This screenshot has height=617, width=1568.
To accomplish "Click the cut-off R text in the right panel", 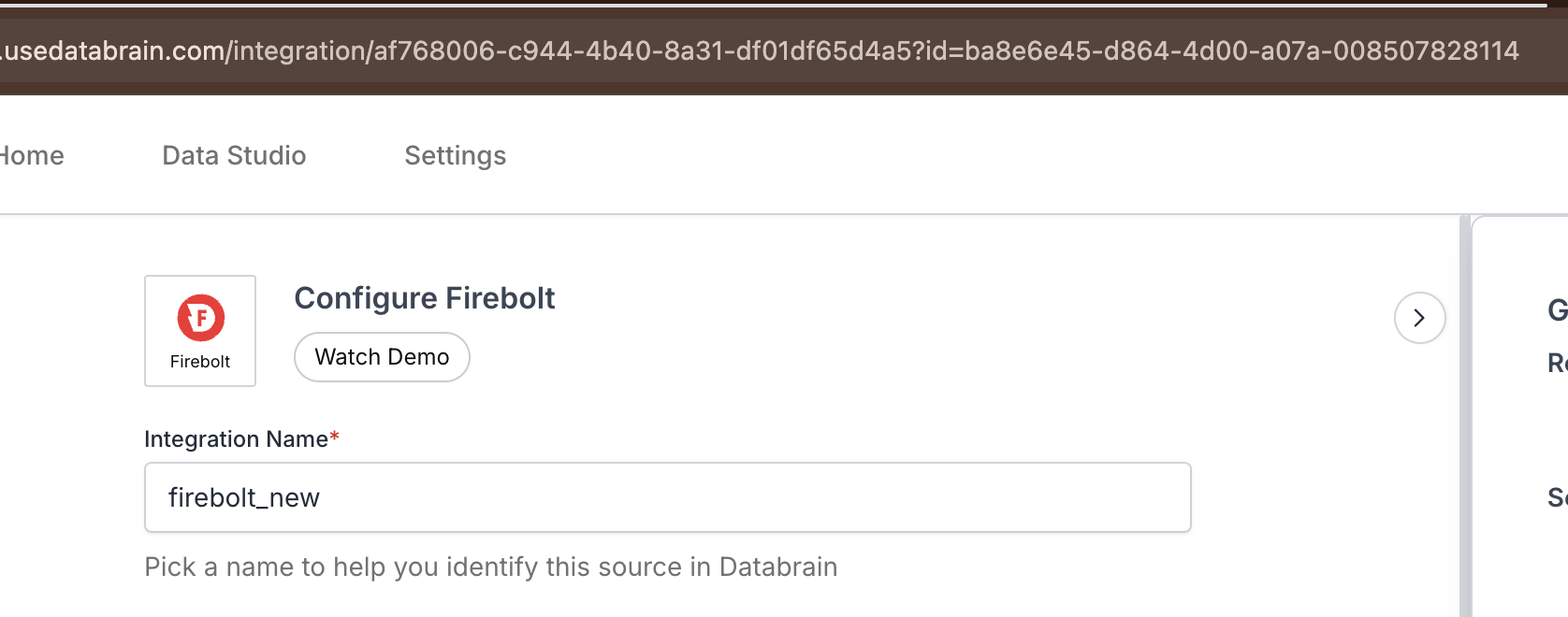I will click(x=1558, y=363).
